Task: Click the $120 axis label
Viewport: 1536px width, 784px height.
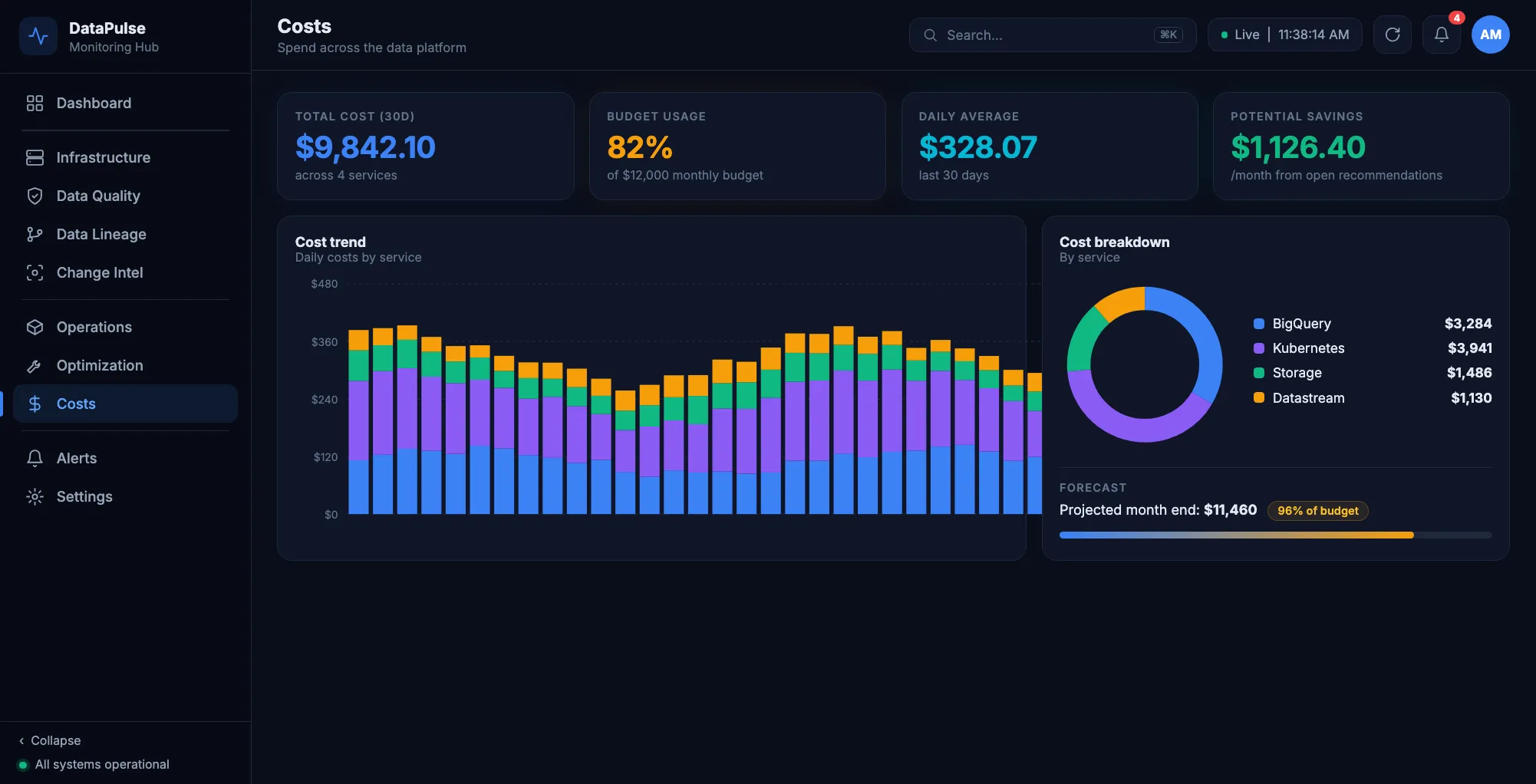Action: click(325, 457)
